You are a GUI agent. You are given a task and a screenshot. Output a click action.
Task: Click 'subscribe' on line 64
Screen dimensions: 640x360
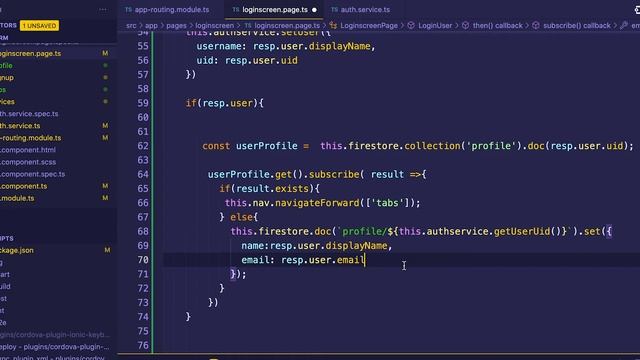pos(334,174)
